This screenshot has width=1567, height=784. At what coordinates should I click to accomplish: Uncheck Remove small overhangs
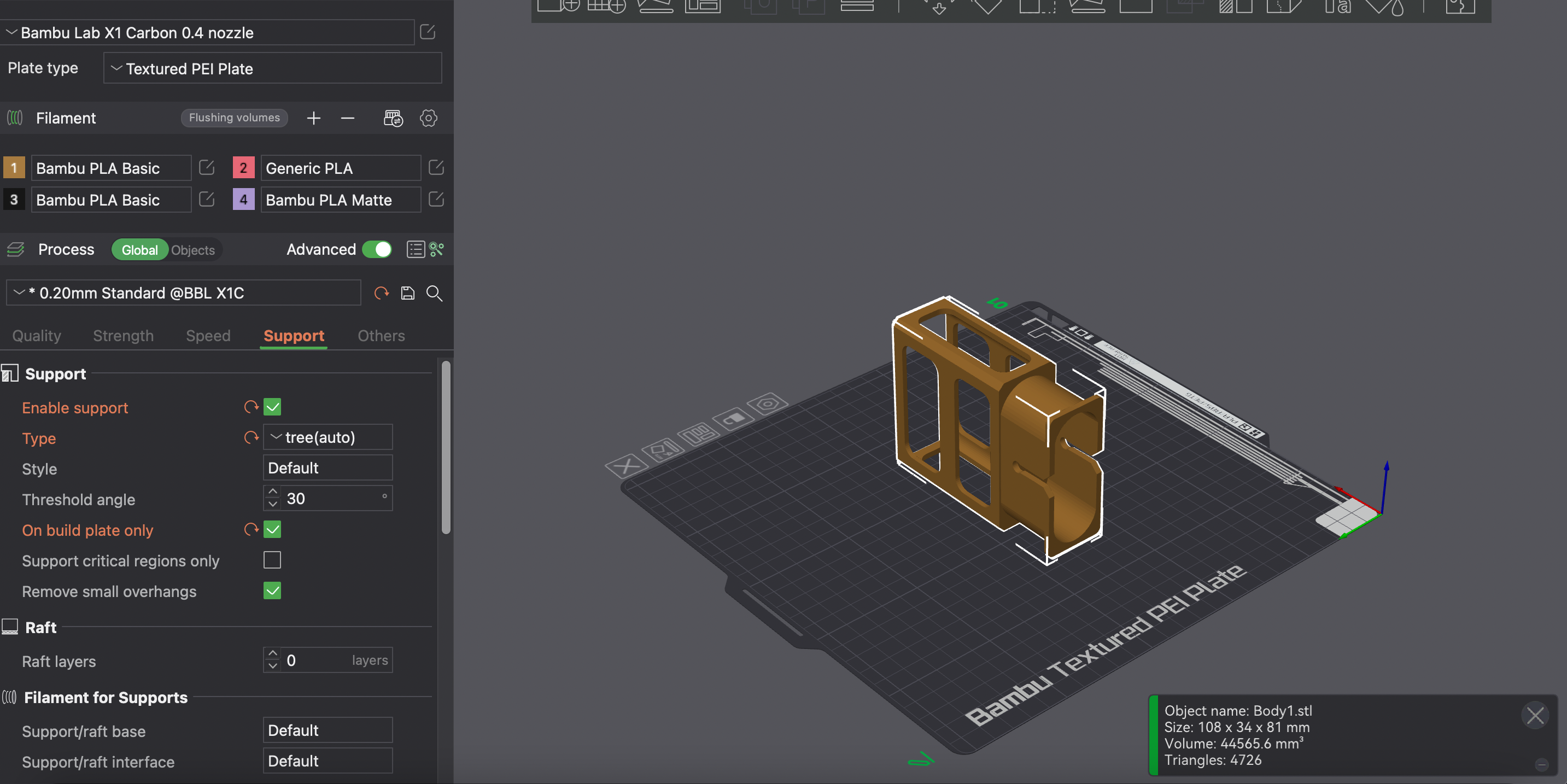272,590
